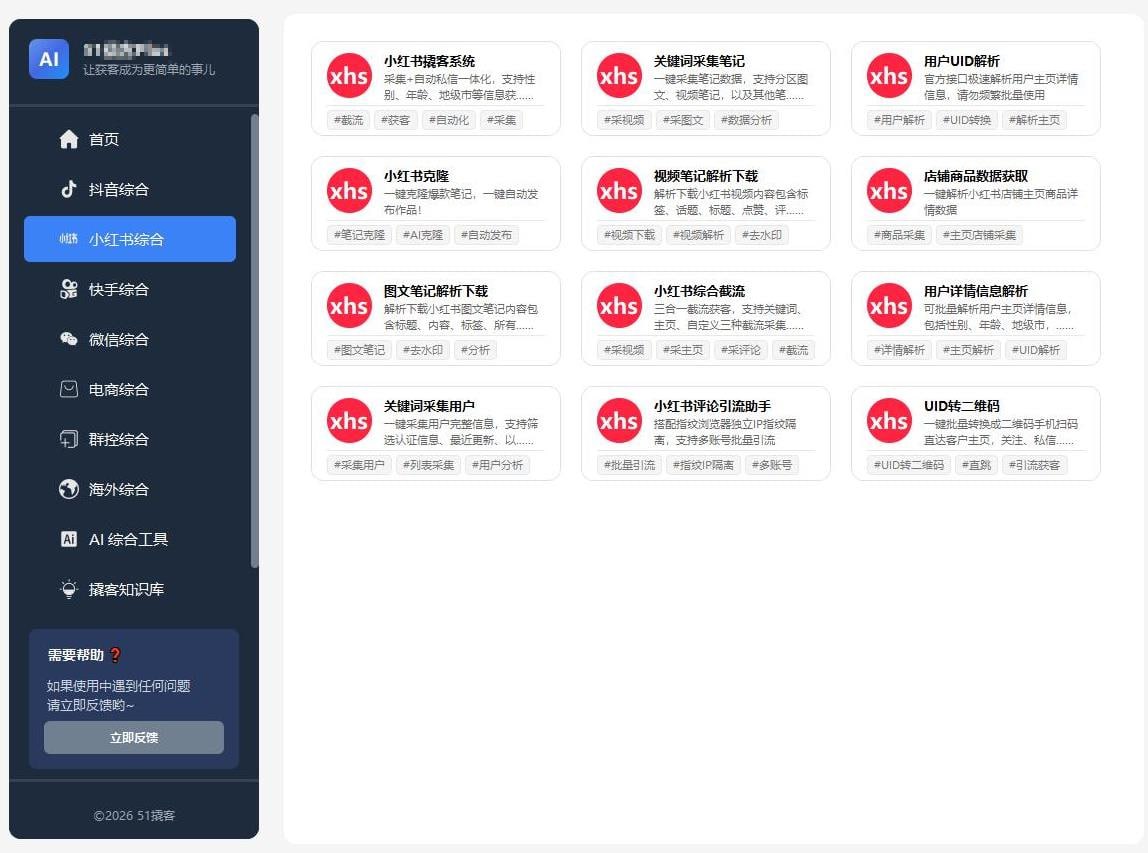Click the Ai icon beside AI 综合工具
The width and height of the screenshot is (1148, 853).
pos(69,539)
